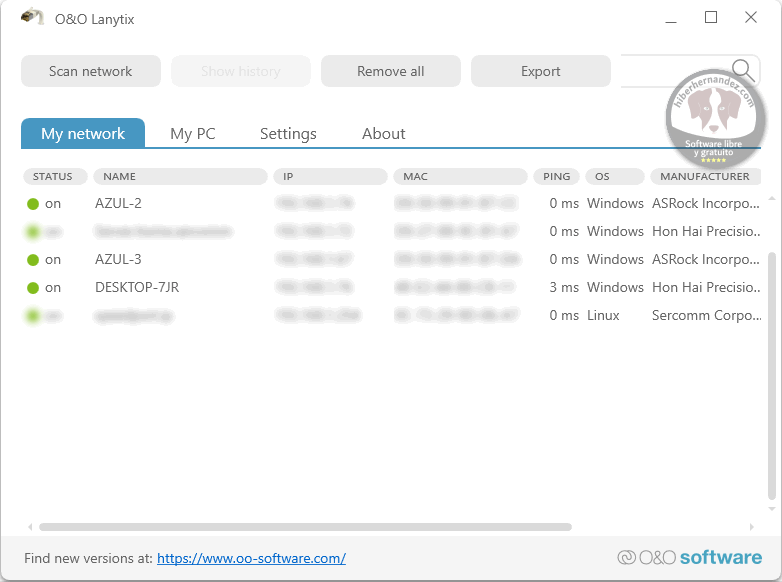Click the O&O software logo
782x582 pixels.
pos(689,557)
